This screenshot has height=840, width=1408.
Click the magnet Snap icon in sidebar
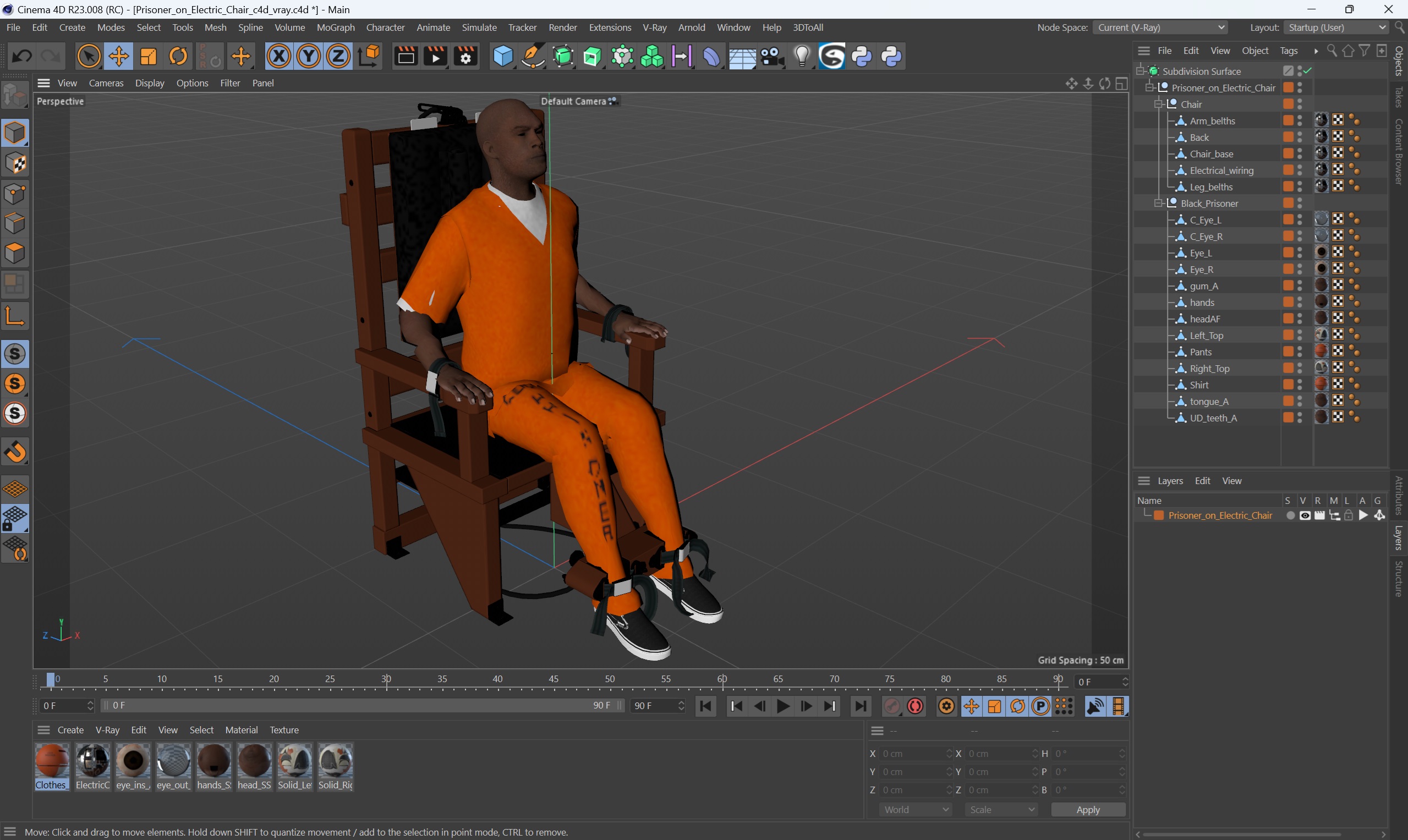pos(15,451)
